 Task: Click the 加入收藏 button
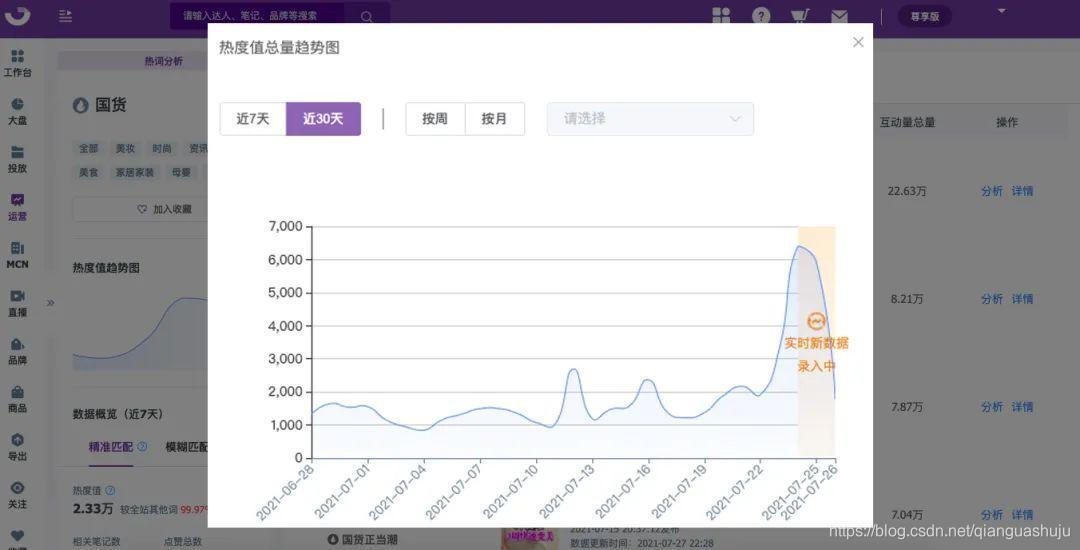(141, 209)
